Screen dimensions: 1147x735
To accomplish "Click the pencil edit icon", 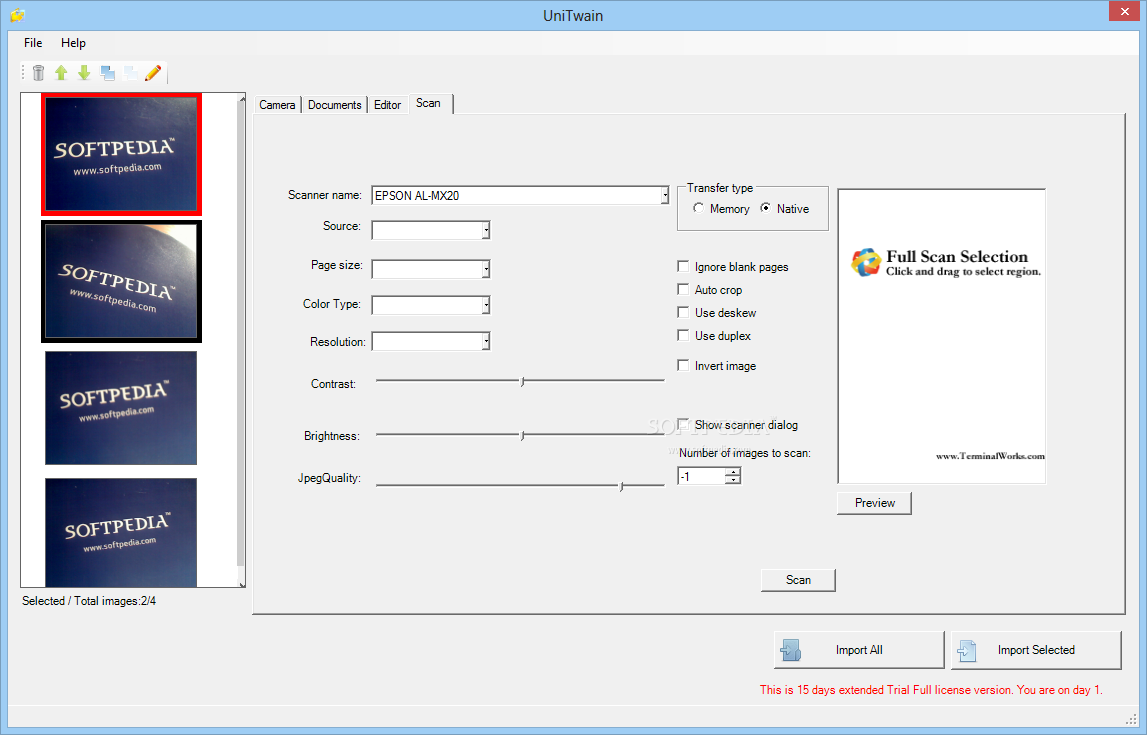I will [153, 72].
